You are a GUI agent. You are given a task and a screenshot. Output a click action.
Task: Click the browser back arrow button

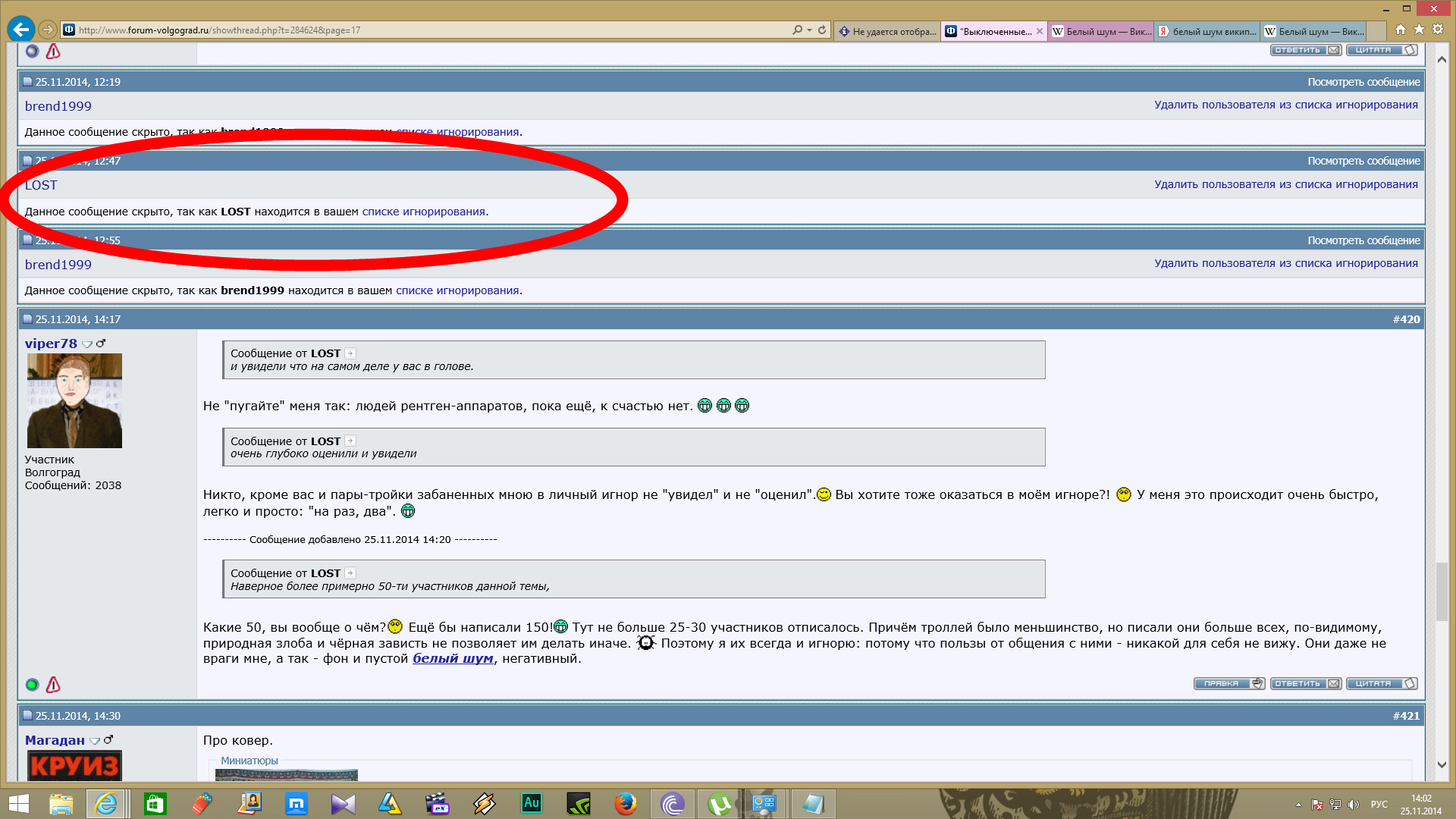coord(21,30)
